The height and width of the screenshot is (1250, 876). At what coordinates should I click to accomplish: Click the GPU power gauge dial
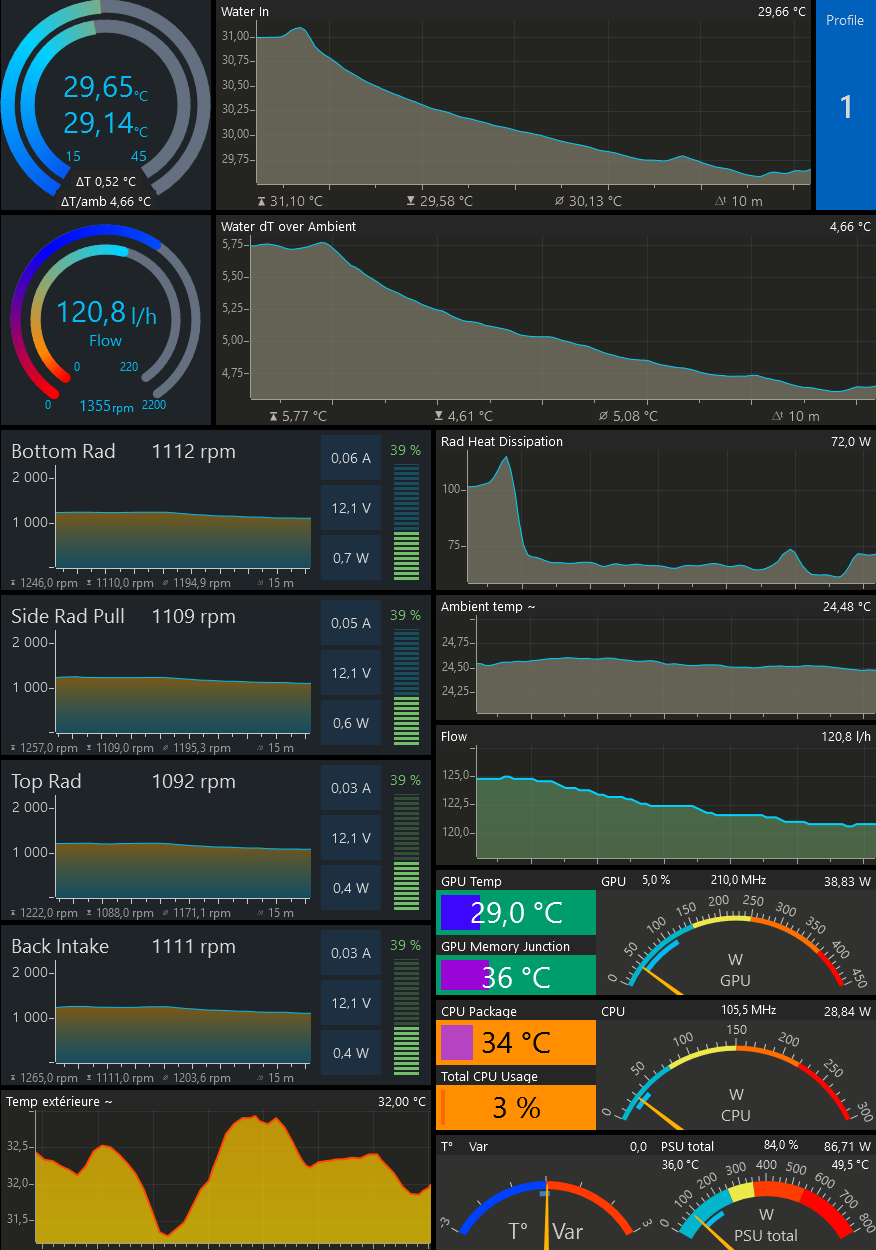(736, 942)
